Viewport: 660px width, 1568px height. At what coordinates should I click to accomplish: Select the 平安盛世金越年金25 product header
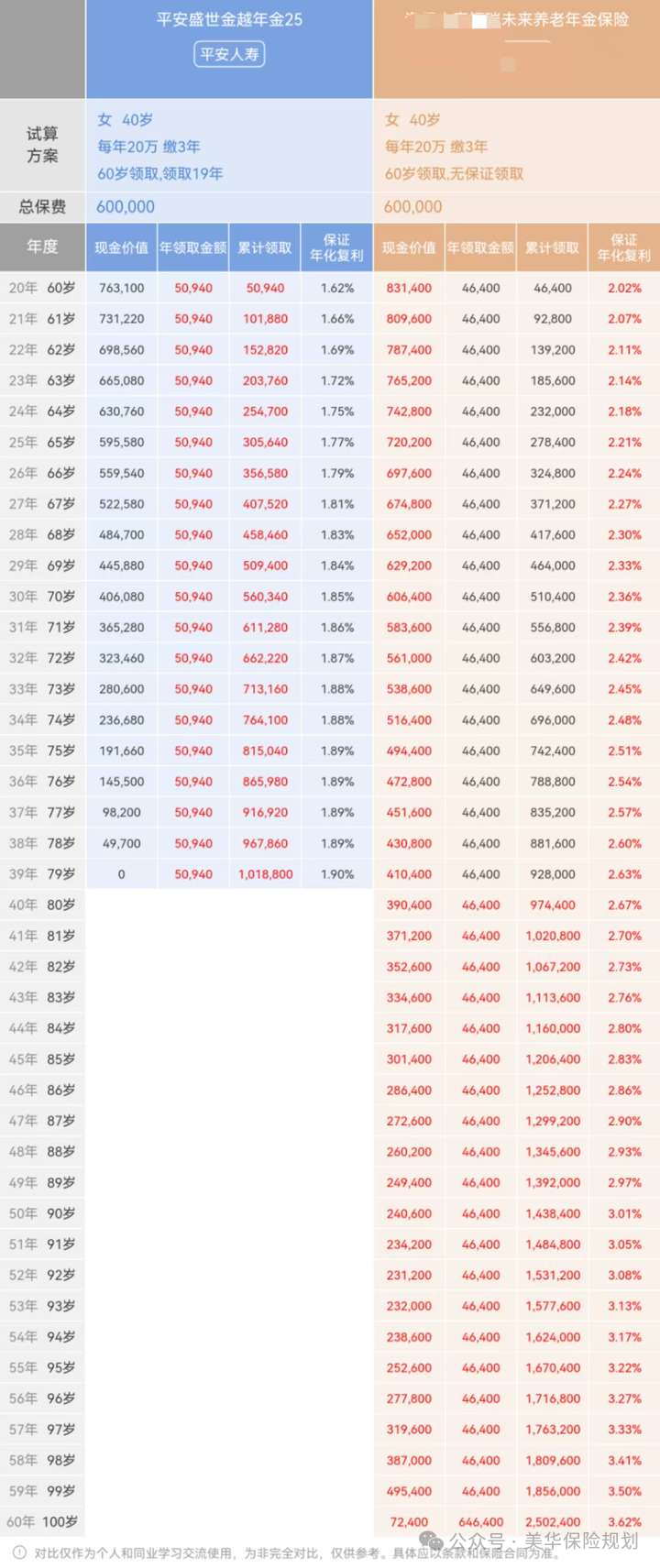229,19
